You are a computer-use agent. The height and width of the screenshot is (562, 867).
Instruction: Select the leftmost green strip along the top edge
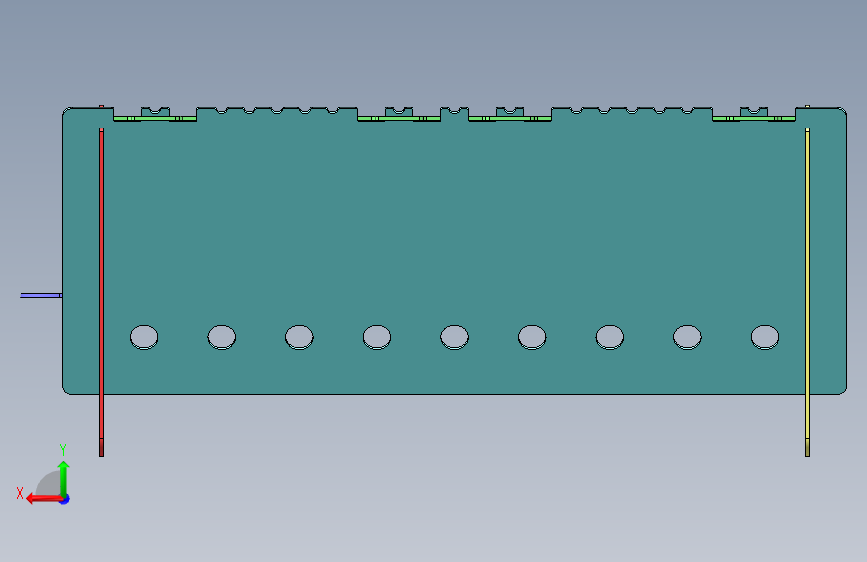point(155,118)
